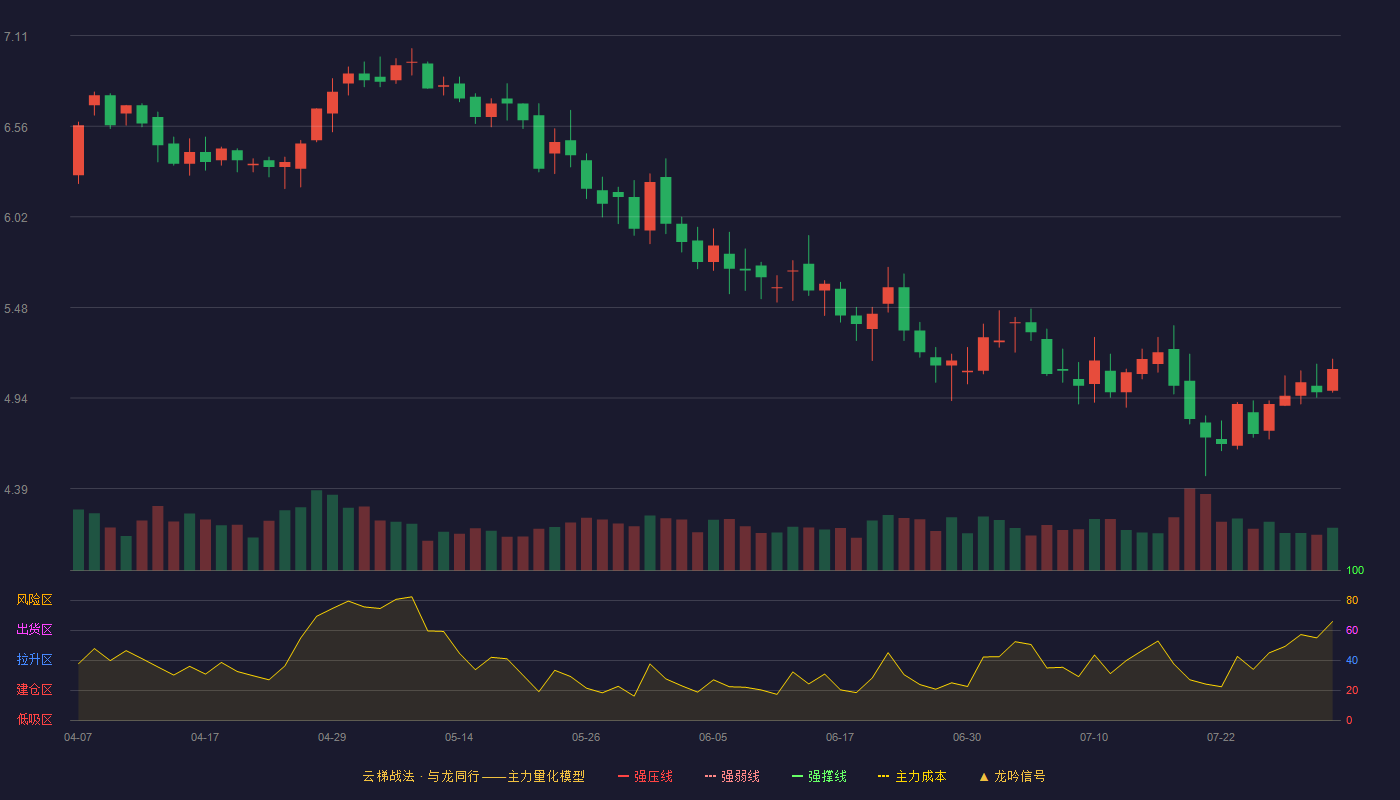Click the indicator scale value 60
This screenshot has height=800, width=1400.
click(1352, 630)
